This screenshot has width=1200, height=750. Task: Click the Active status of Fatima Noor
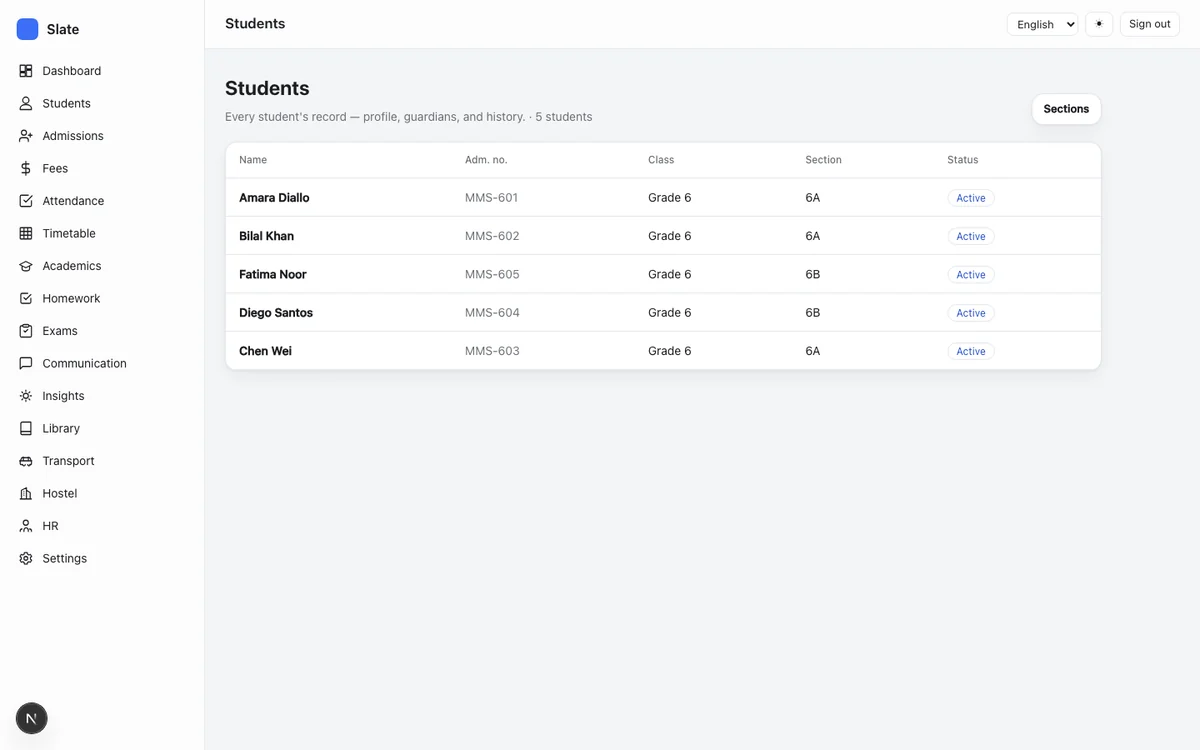click(x=971, y=274)
